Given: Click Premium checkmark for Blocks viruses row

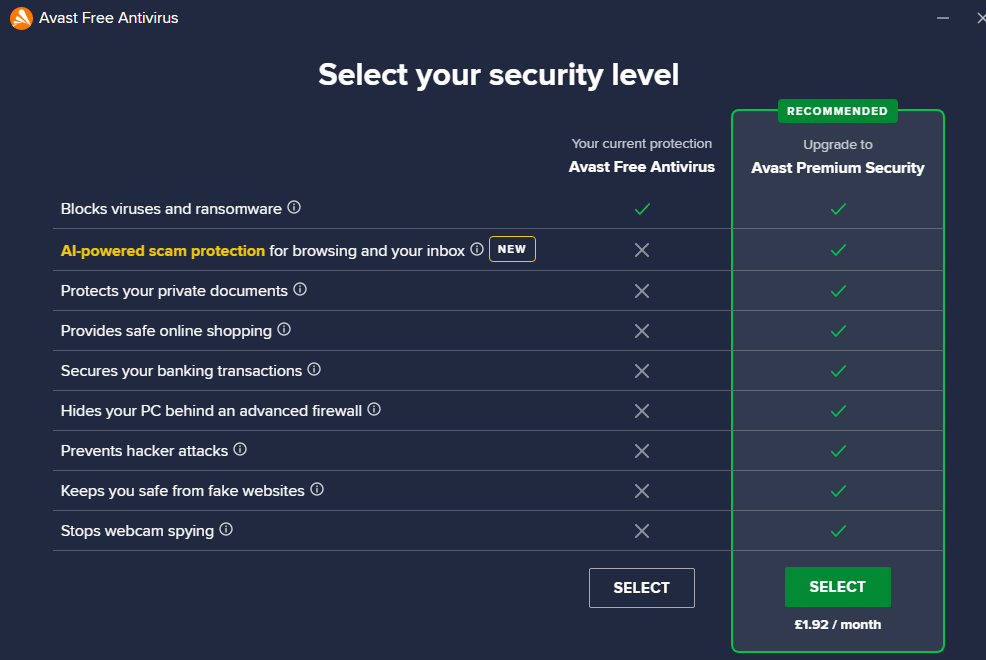Looking at the screenshot, I should point(838,209).
